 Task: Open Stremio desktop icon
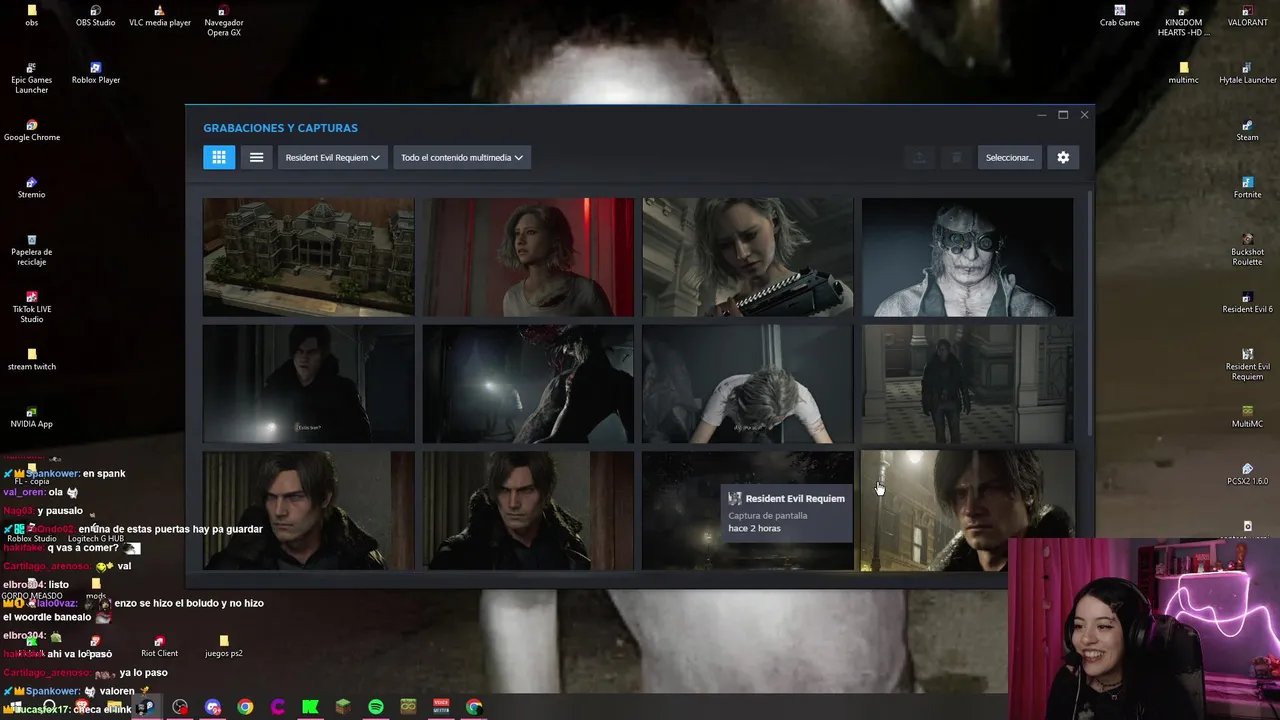click(x=32, y=187)
